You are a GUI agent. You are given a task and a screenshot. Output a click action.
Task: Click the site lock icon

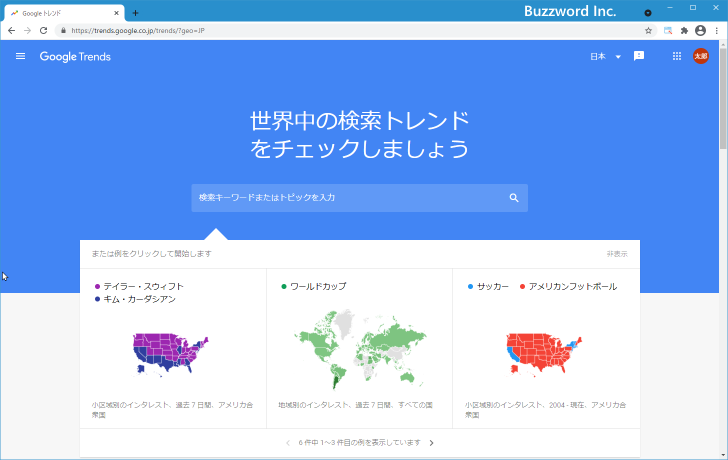64,31
